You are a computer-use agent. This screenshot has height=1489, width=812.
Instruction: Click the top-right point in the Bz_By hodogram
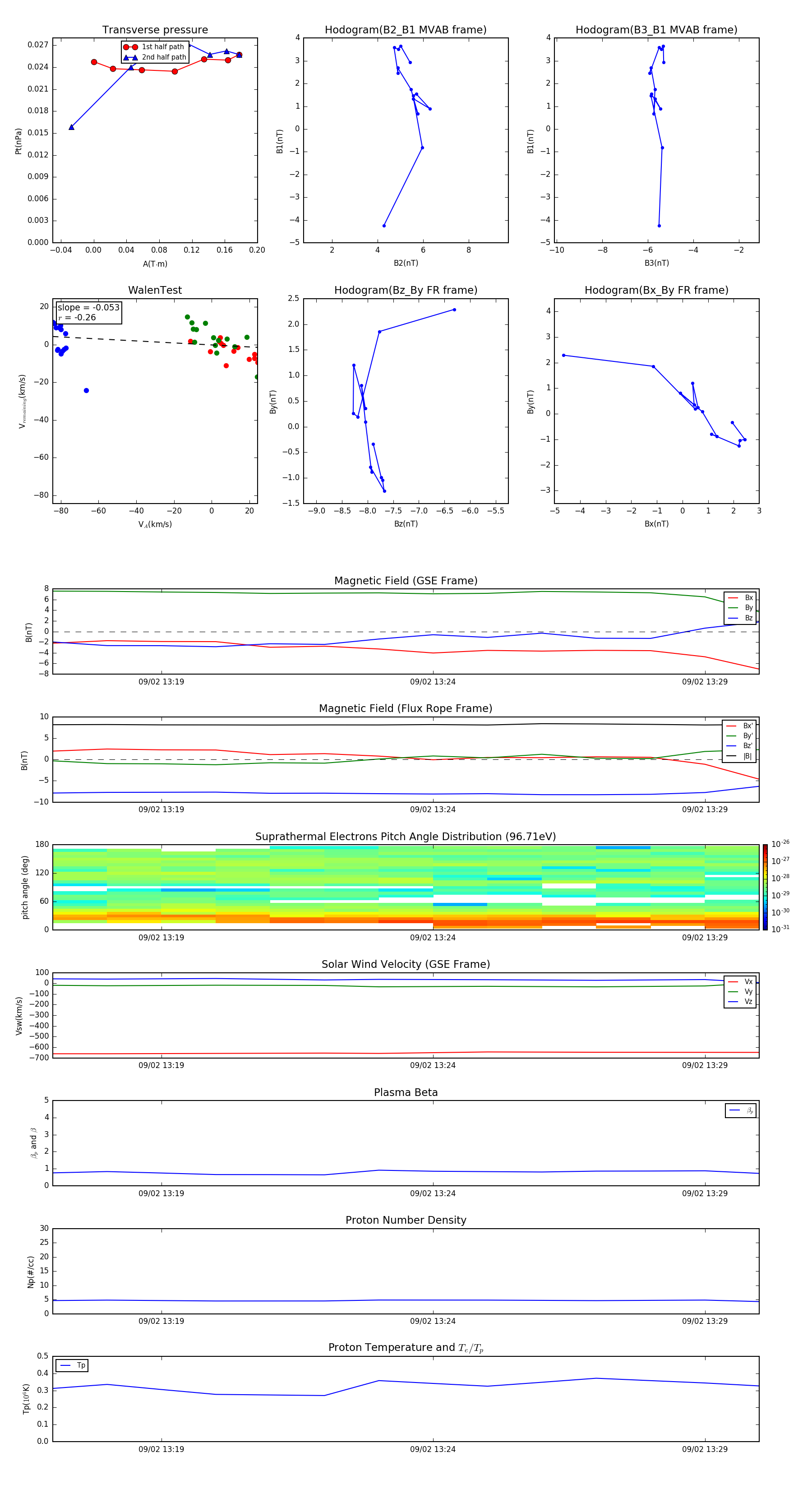[454, 310]
